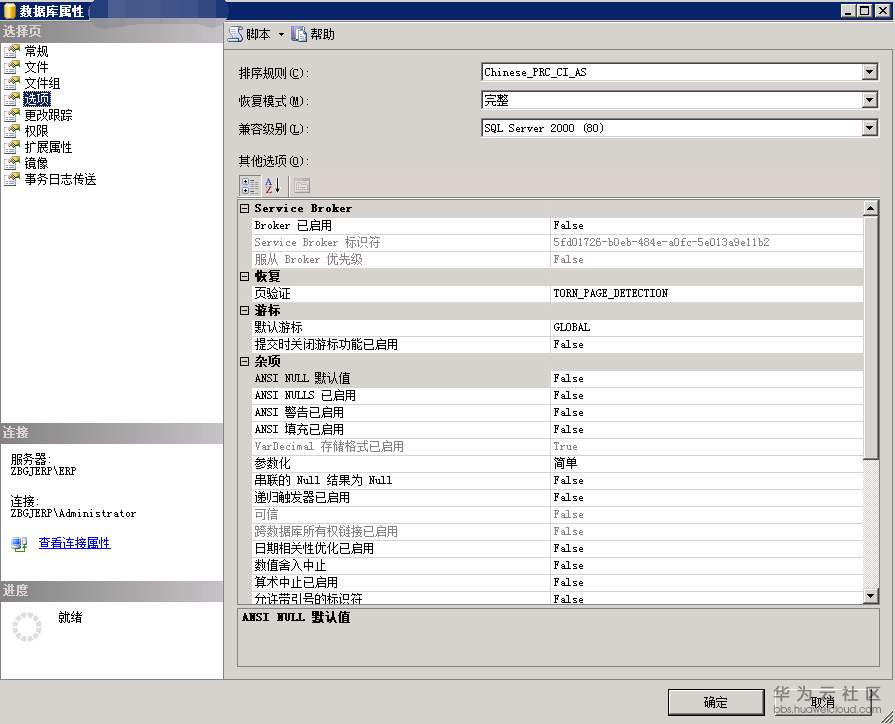Collapse the 恢复 category

[244, 276]
